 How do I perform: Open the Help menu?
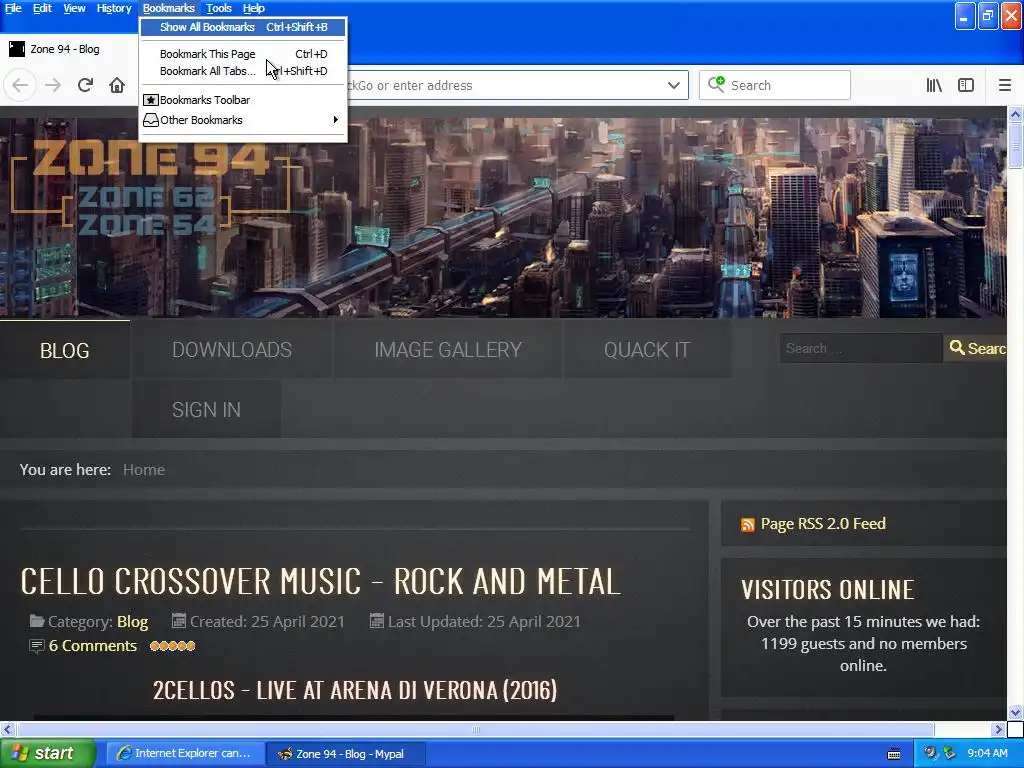pos(253,8)
